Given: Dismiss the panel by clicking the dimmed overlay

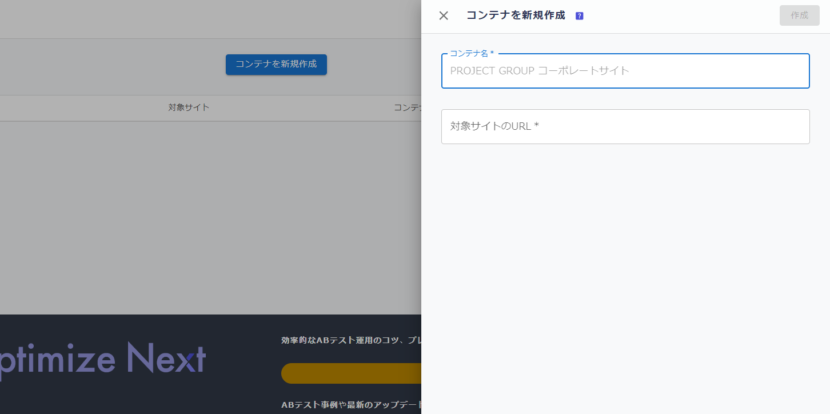Looking at the screenshot, I should [200, 220].
